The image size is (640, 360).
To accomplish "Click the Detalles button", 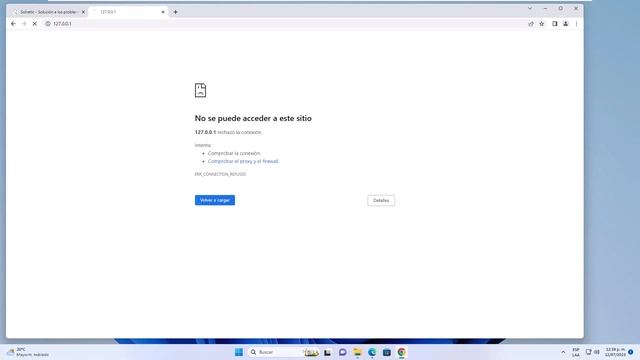I will pyautogui.click(x=381, y=200).
